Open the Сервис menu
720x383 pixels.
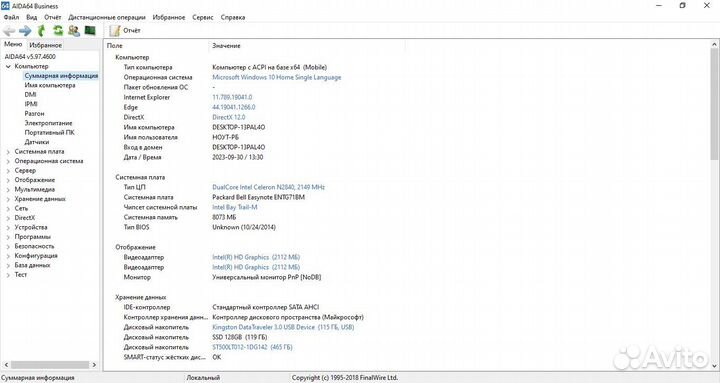(x=202, y=17)
